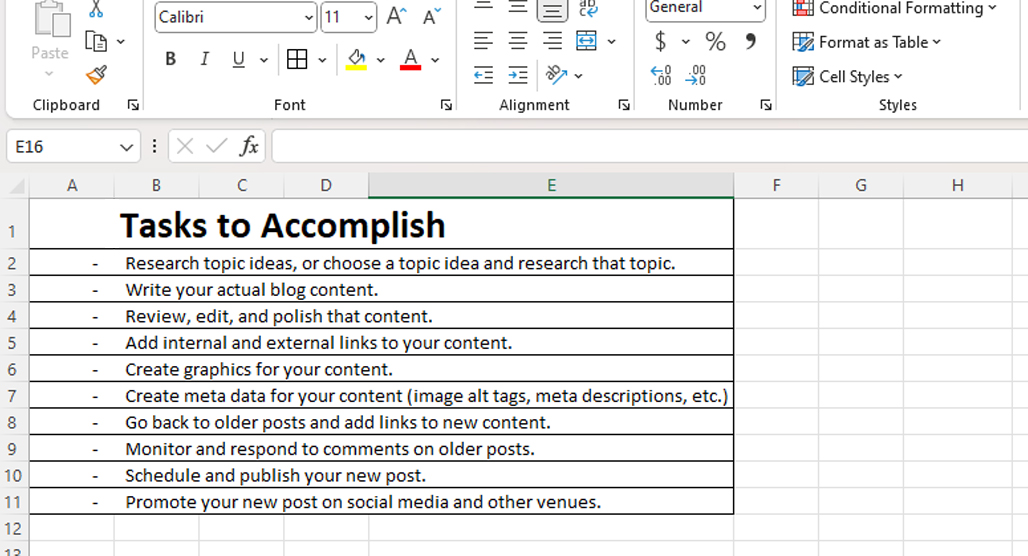Decrease indent
This screenshot has height=556, width=1028.
point(483,75)
